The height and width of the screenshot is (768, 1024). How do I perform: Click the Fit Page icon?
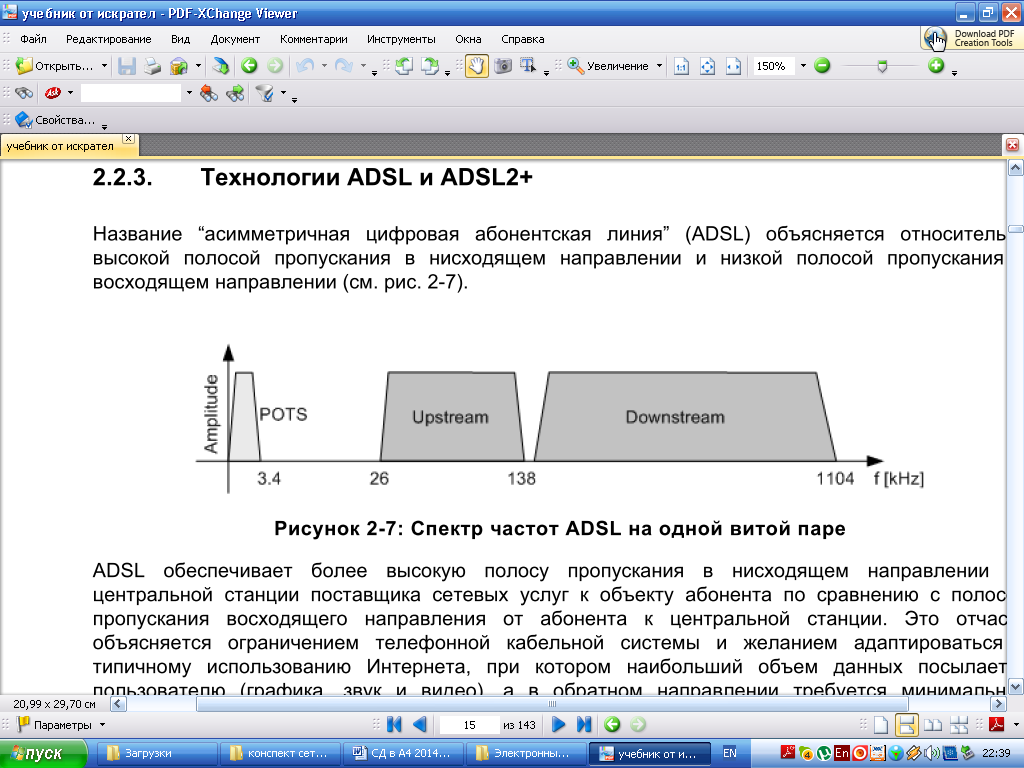pos(707,66)
